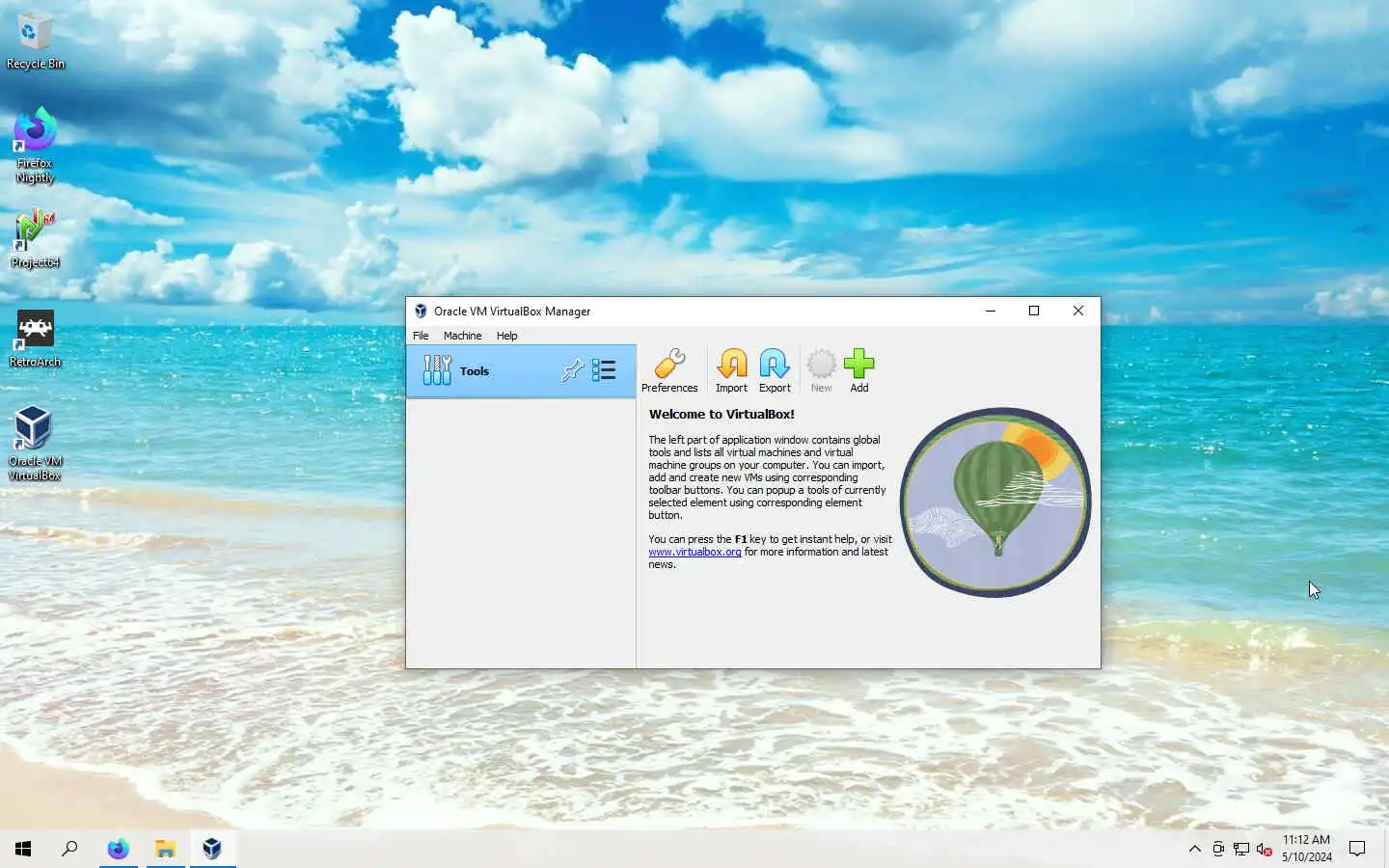Select the Oracle VM VirtualBox desktop shortcut

click(35, 444)
